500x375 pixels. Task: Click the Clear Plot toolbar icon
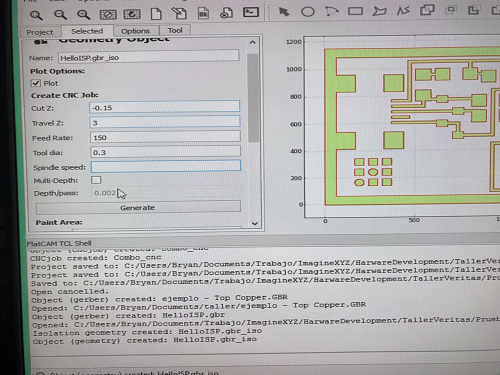click(108, 14)
